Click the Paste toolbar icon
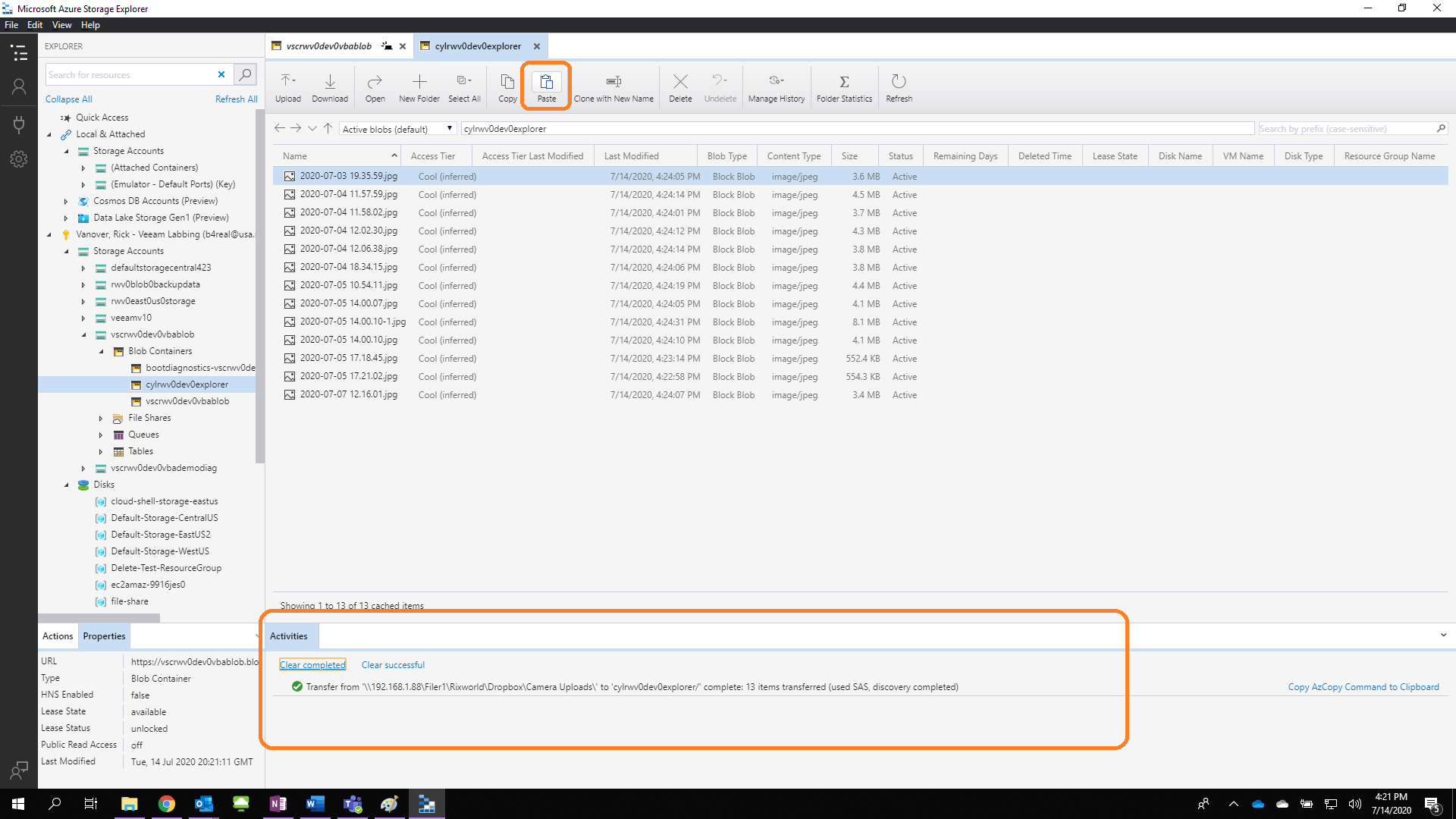The image size is (1456, 819). point(547,87)
